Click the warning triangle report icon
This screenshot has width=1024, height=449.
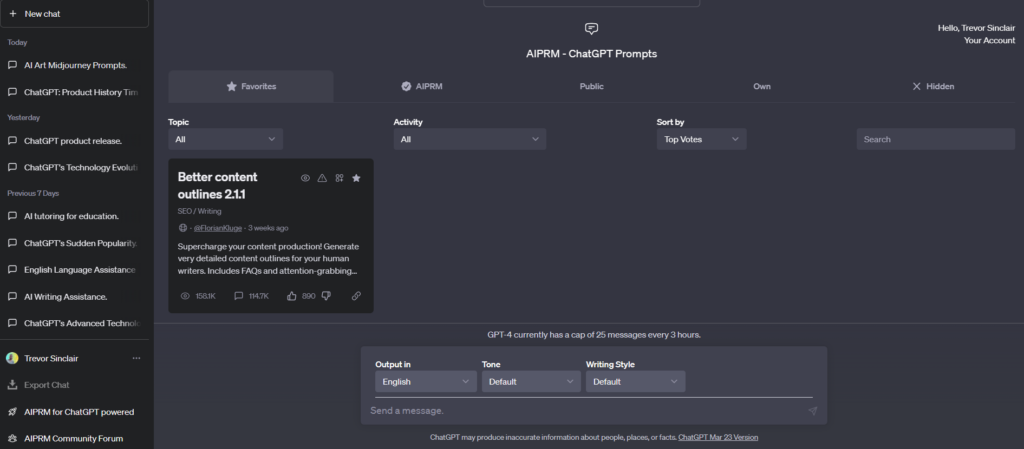[x=322, y=178]
